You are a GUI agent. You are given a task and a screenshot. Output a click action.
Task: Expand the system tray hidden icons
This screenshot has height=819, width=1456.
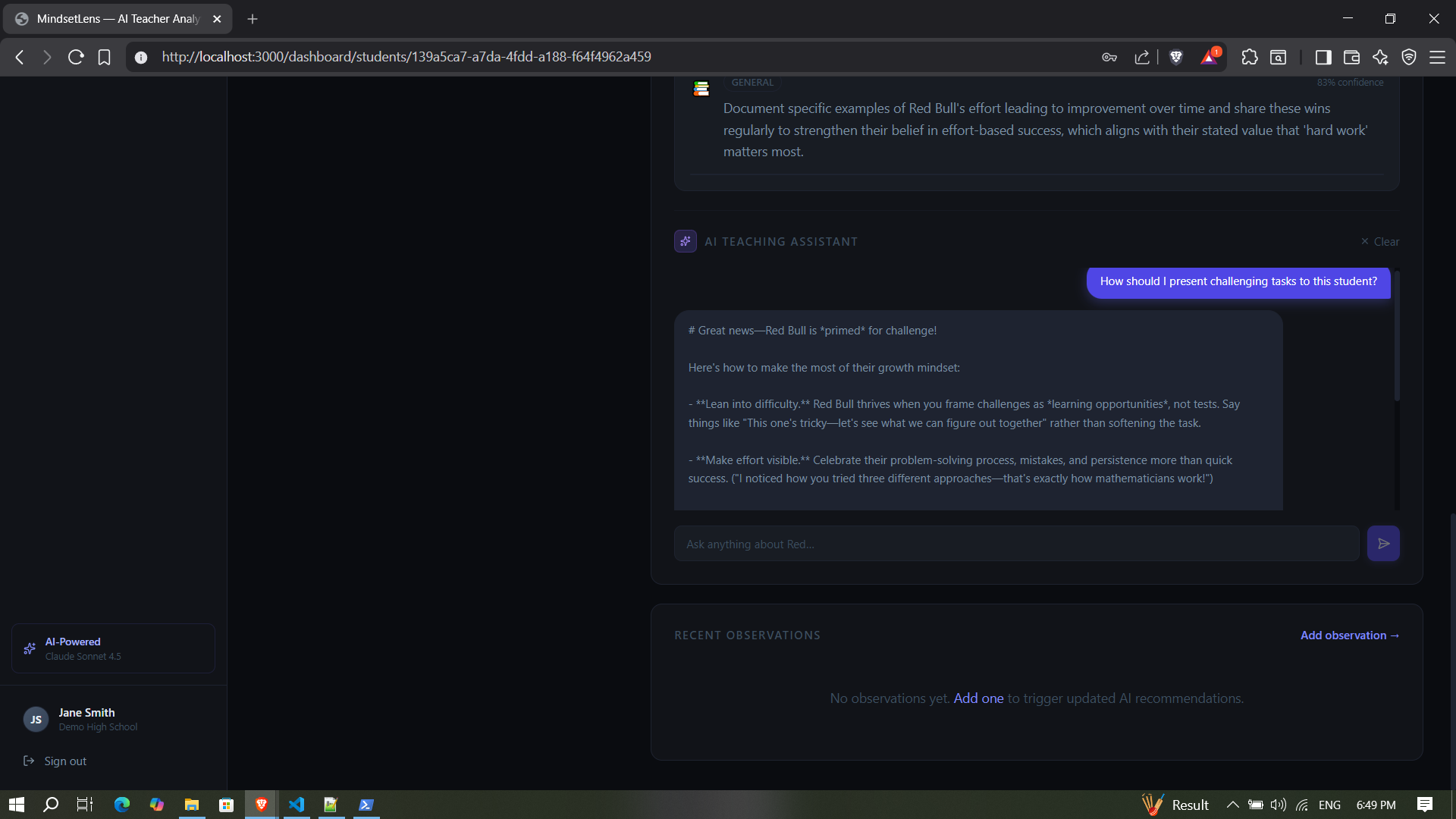click(1232, 805)
